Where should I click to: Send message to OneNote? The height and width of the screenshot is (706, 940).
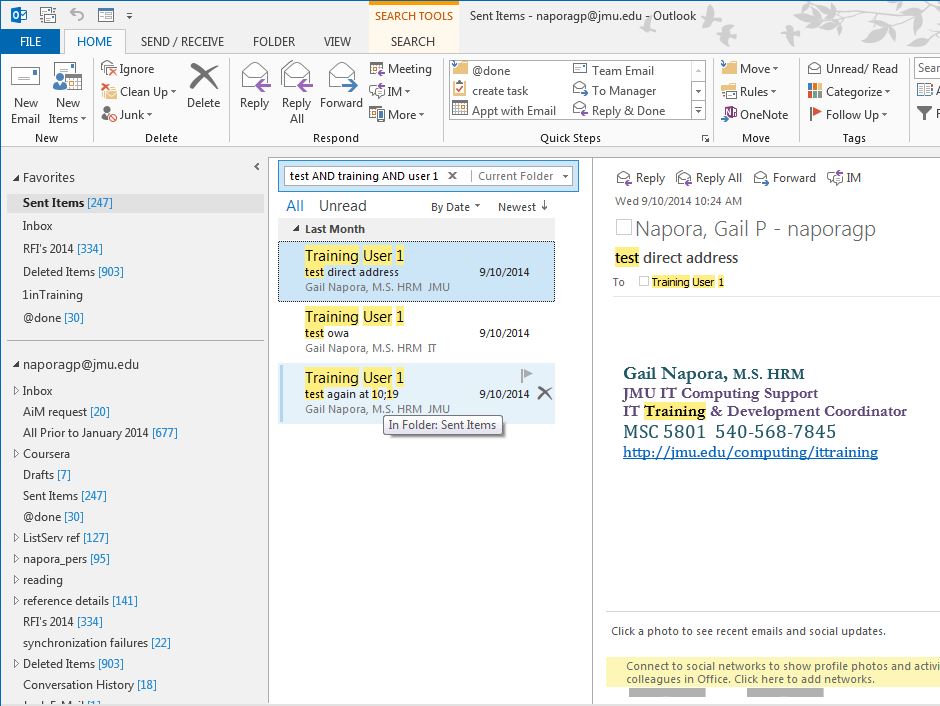pos(754,114)
